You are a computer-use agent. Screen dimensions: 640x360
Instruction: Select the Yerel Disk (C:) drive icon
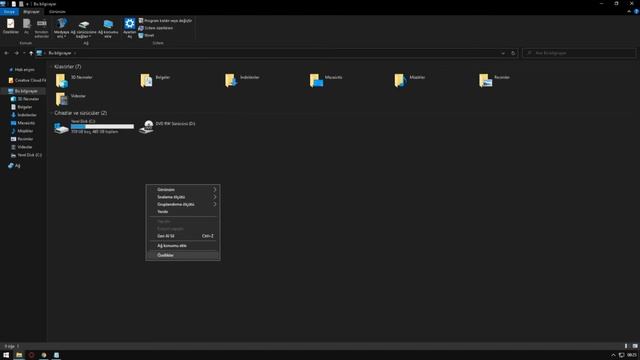(x=61, y=127)
